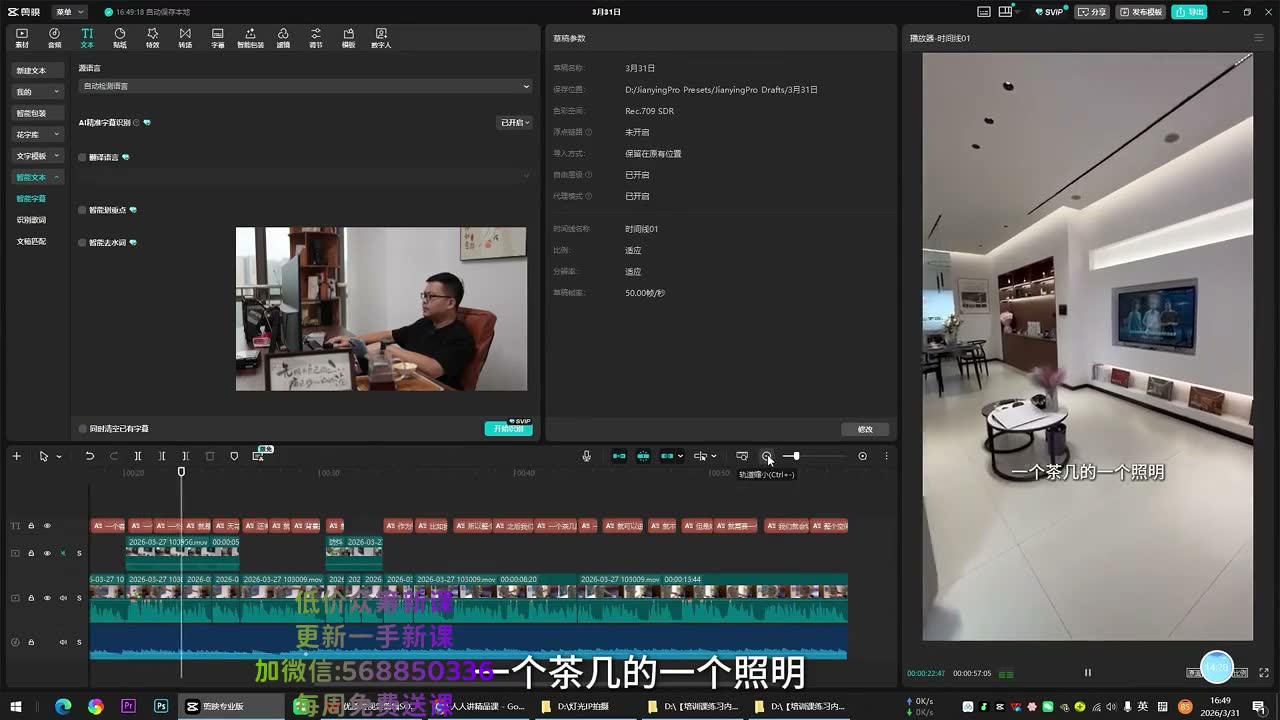Click the zoom out track icon
This screenshot has height=720, width=1280.
click(767, 456)
